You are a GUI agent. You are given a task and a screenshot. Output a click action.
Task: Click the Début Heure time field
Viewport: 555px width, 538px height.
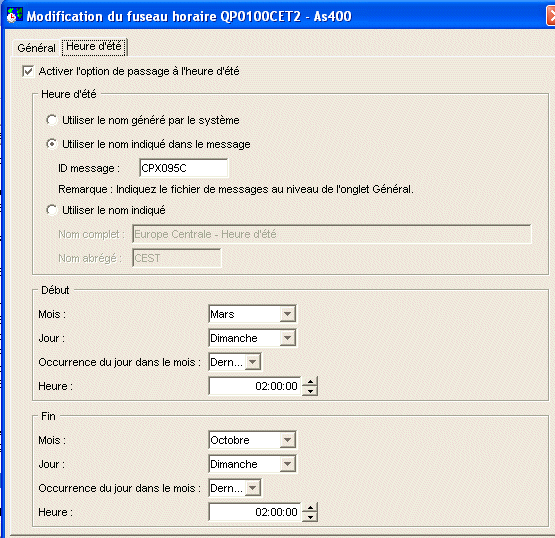pos(255,386)
